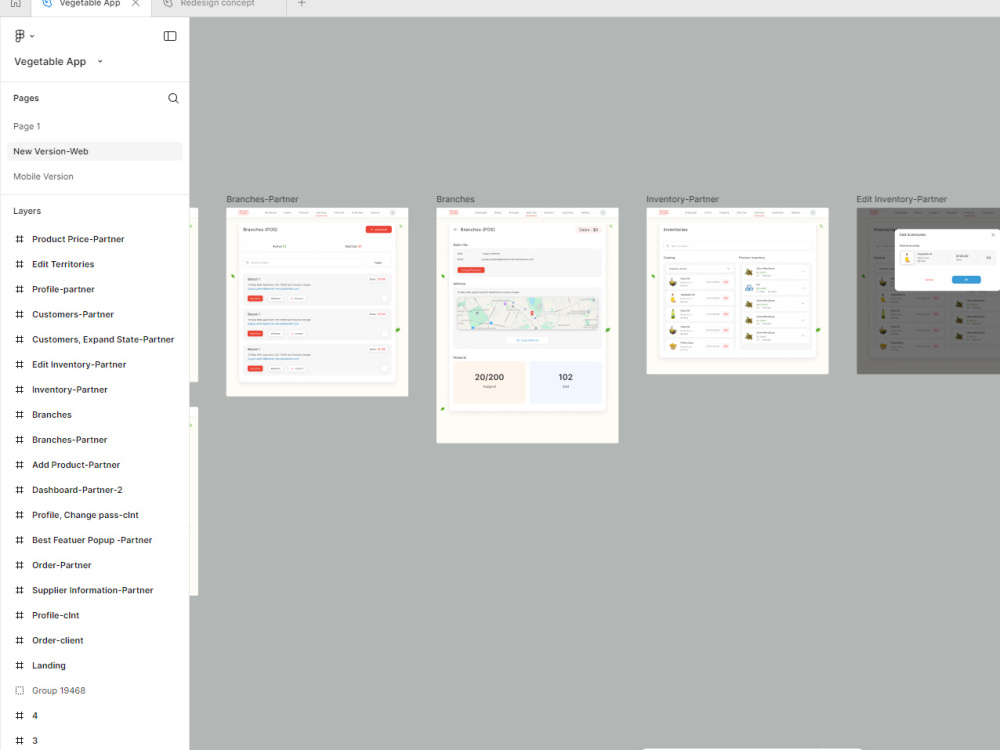Click the Edit Inventory-Partner frame title on canvas
Screen dimensions: 1000x750
coord(901,199)
